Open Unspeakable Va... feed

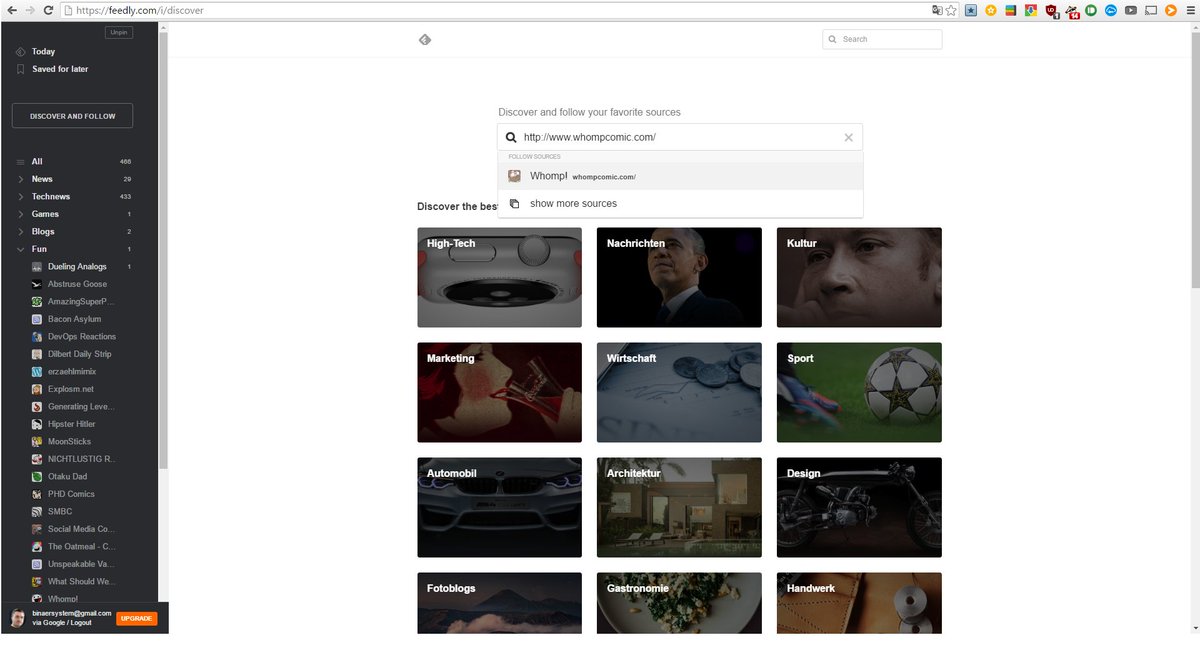[81, 564]
